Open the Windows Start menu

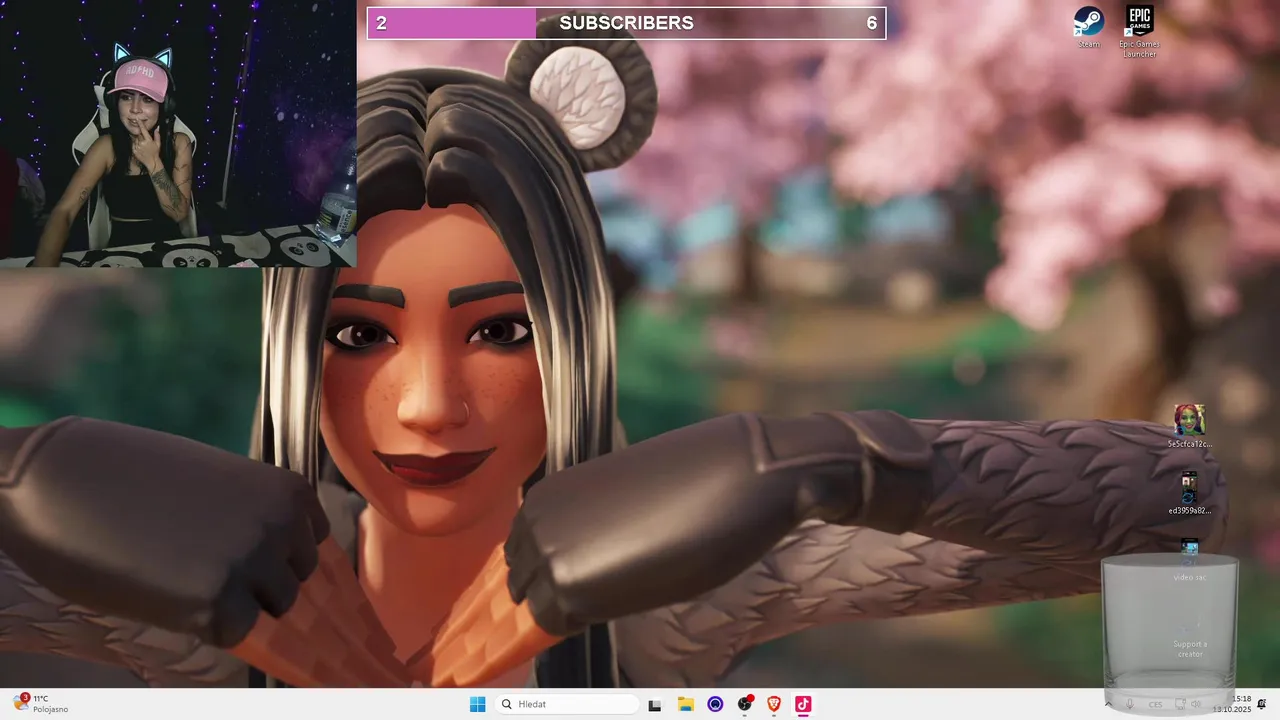477,704
